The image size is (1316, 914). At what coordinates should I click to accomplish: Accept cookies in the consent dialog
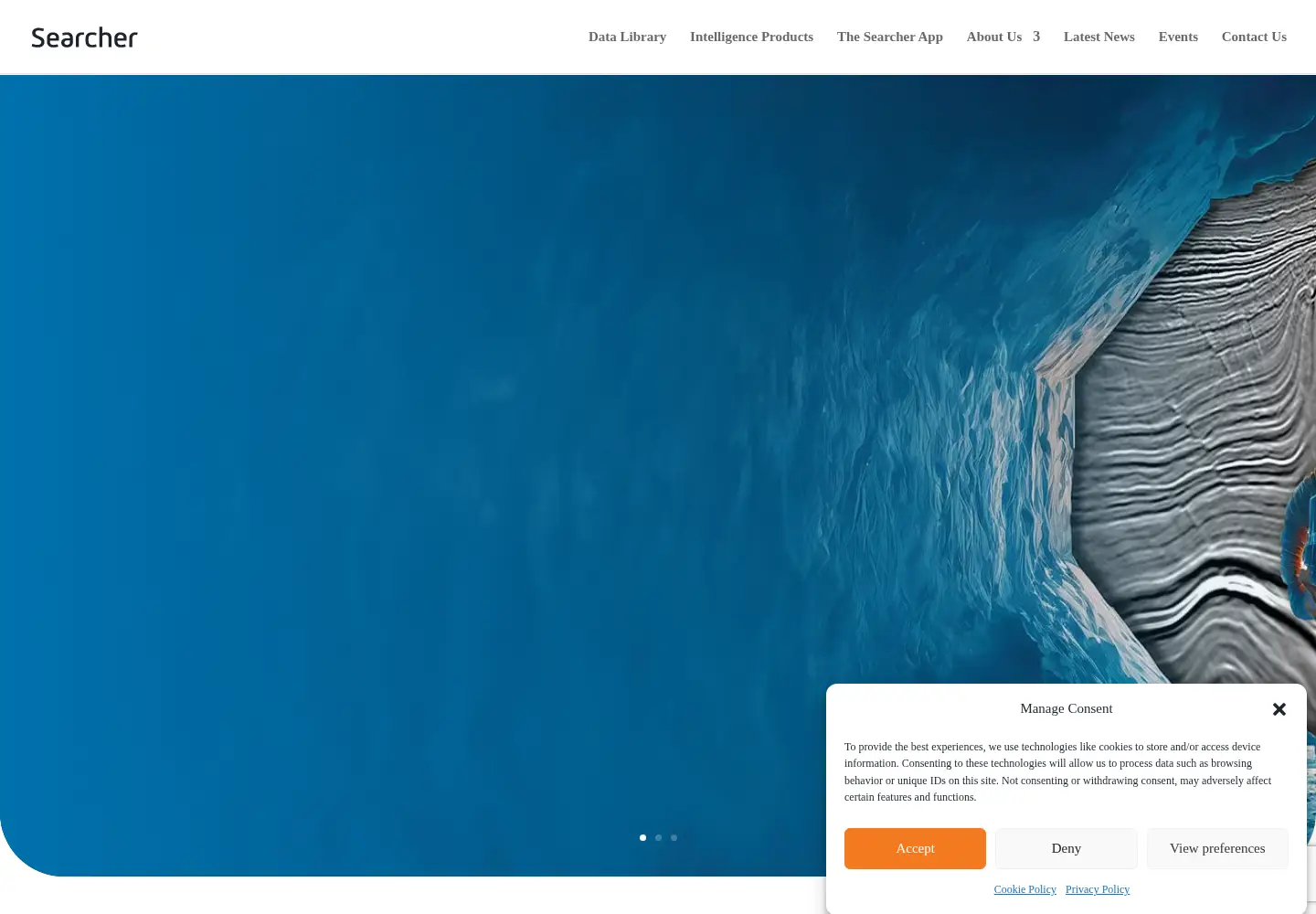(915, 848)
